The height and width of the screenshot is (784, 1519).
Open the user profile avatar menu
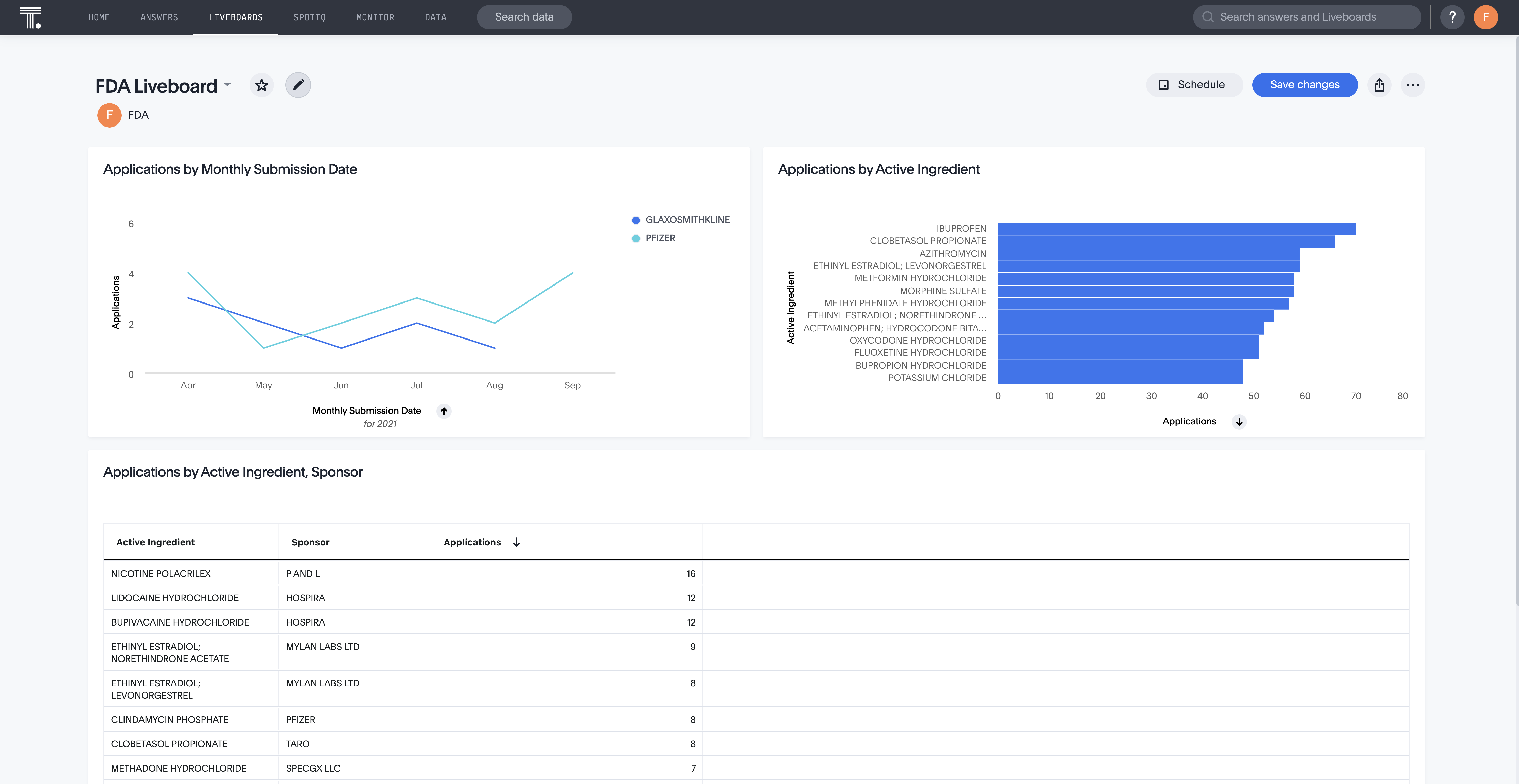[x=1486, y=17]
